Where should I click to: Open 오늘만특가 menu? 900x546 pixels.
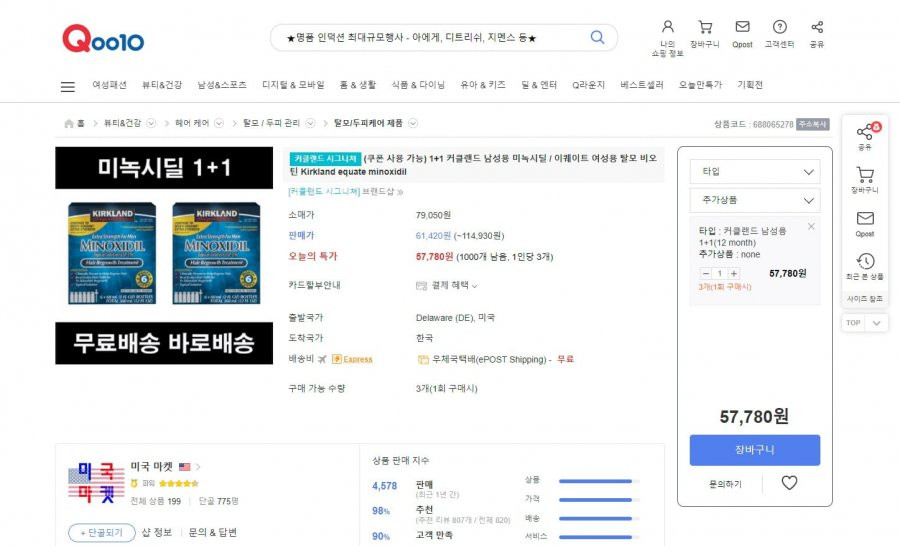click(700, 84)
